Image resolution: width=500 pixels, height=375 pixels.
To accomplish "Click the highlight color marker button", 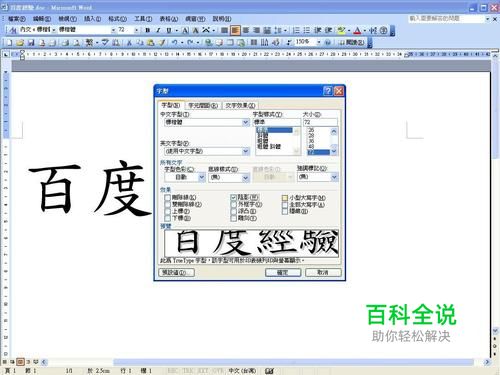I will pyautogui.click(x=341, y=30).
